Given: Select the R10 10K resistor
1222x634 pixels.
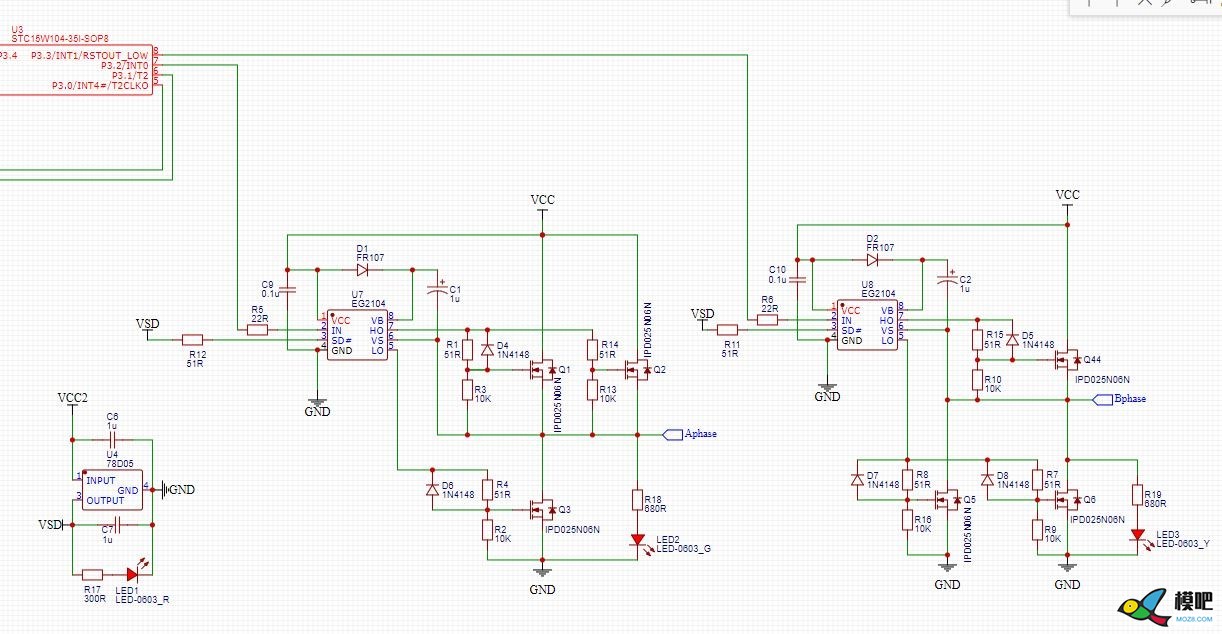Looking at the screenshot, I should click(977, 380).
